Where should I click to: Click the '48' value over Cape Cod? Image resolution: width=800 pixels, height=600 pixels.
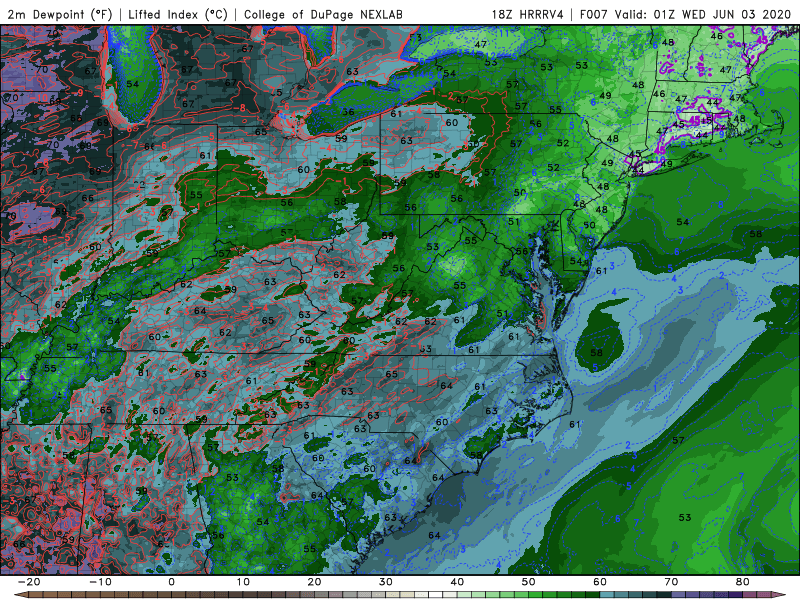click(x=739, y=119)
